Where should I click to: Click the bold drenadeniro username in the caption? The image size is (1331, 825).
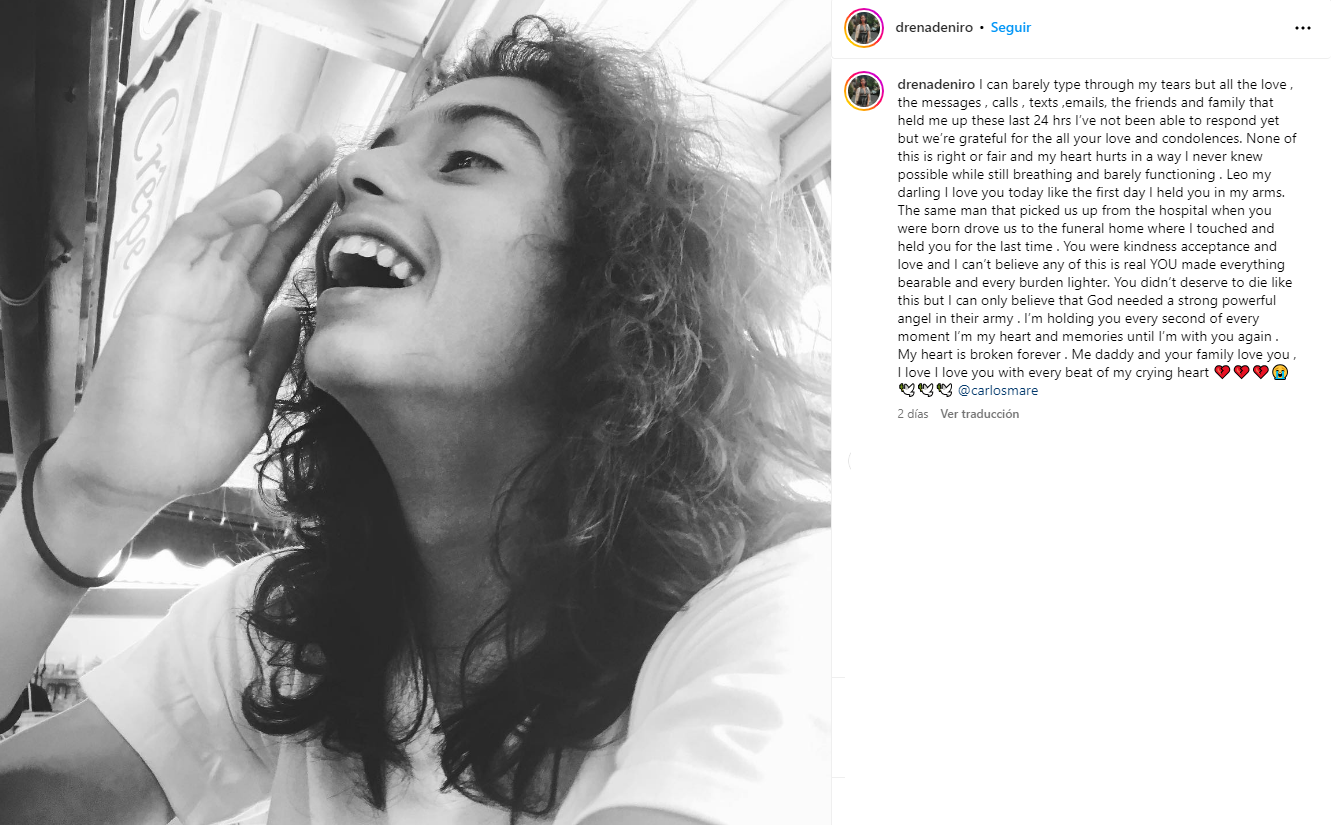(x=936, y=84)
